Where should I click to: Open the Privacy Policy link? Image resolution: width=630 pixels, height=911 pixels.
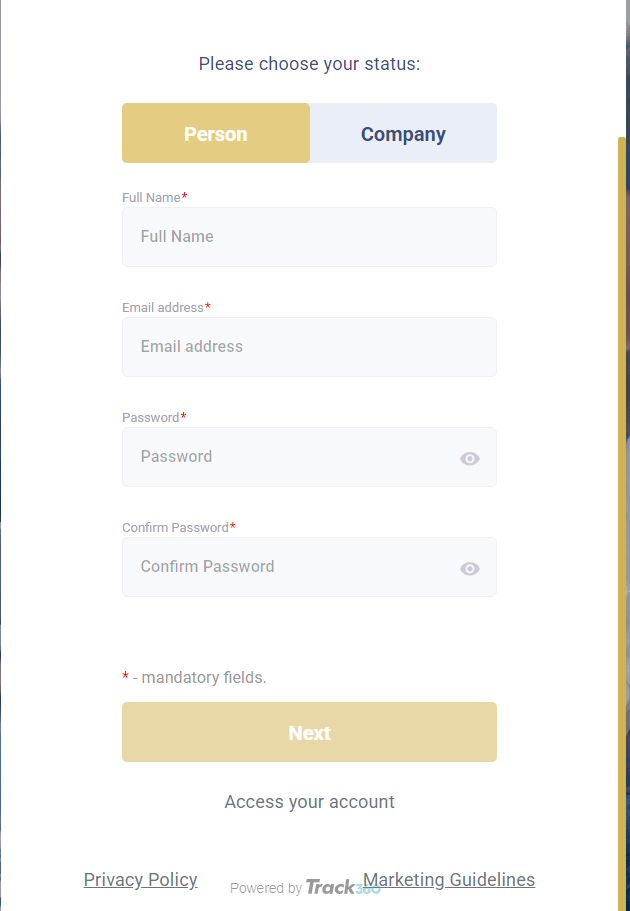(x=140, y=880)
